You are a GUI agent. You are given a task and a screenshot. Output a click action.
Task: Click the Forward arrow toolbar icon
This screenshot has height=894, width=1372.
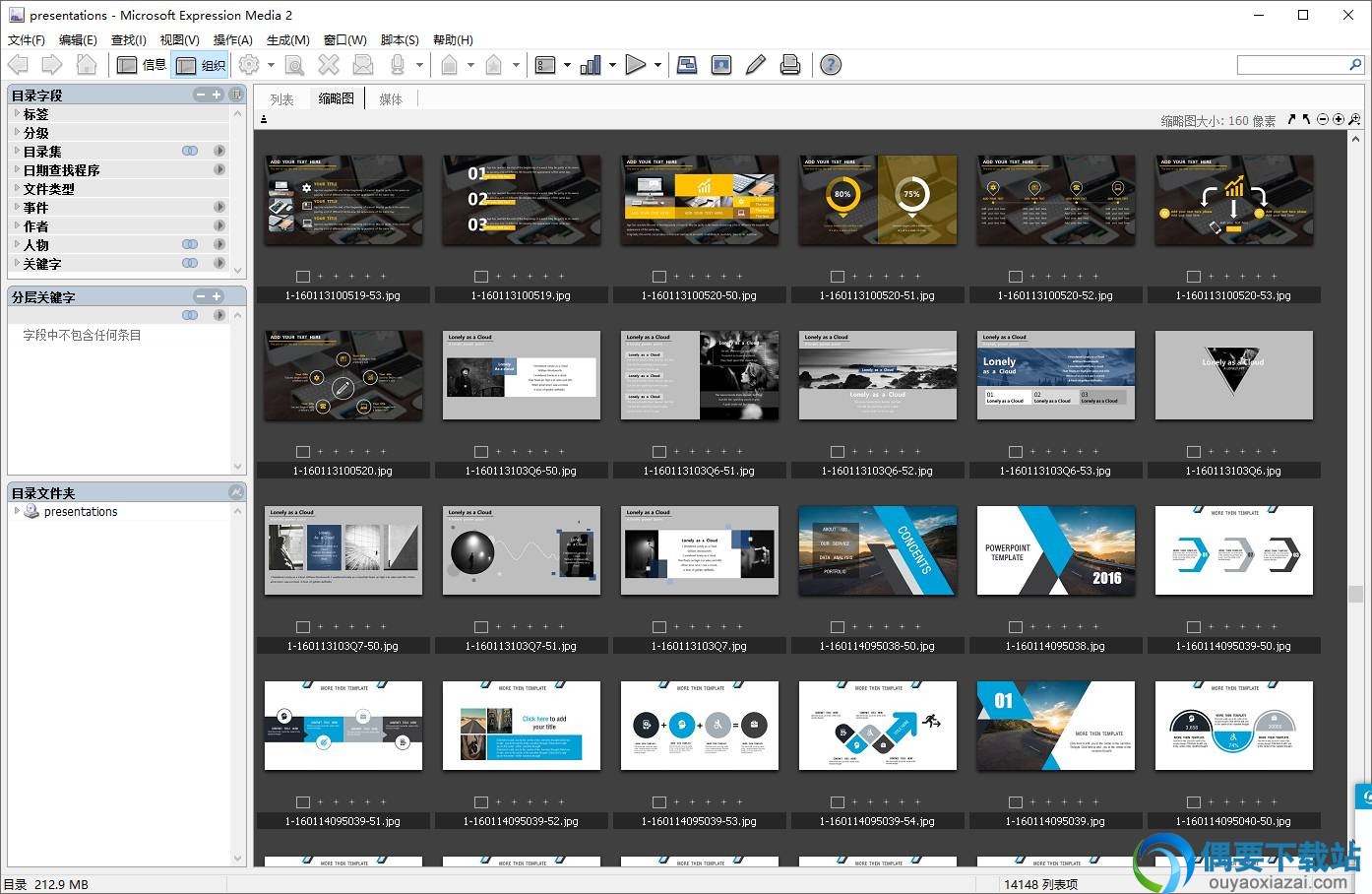(52, 65)
